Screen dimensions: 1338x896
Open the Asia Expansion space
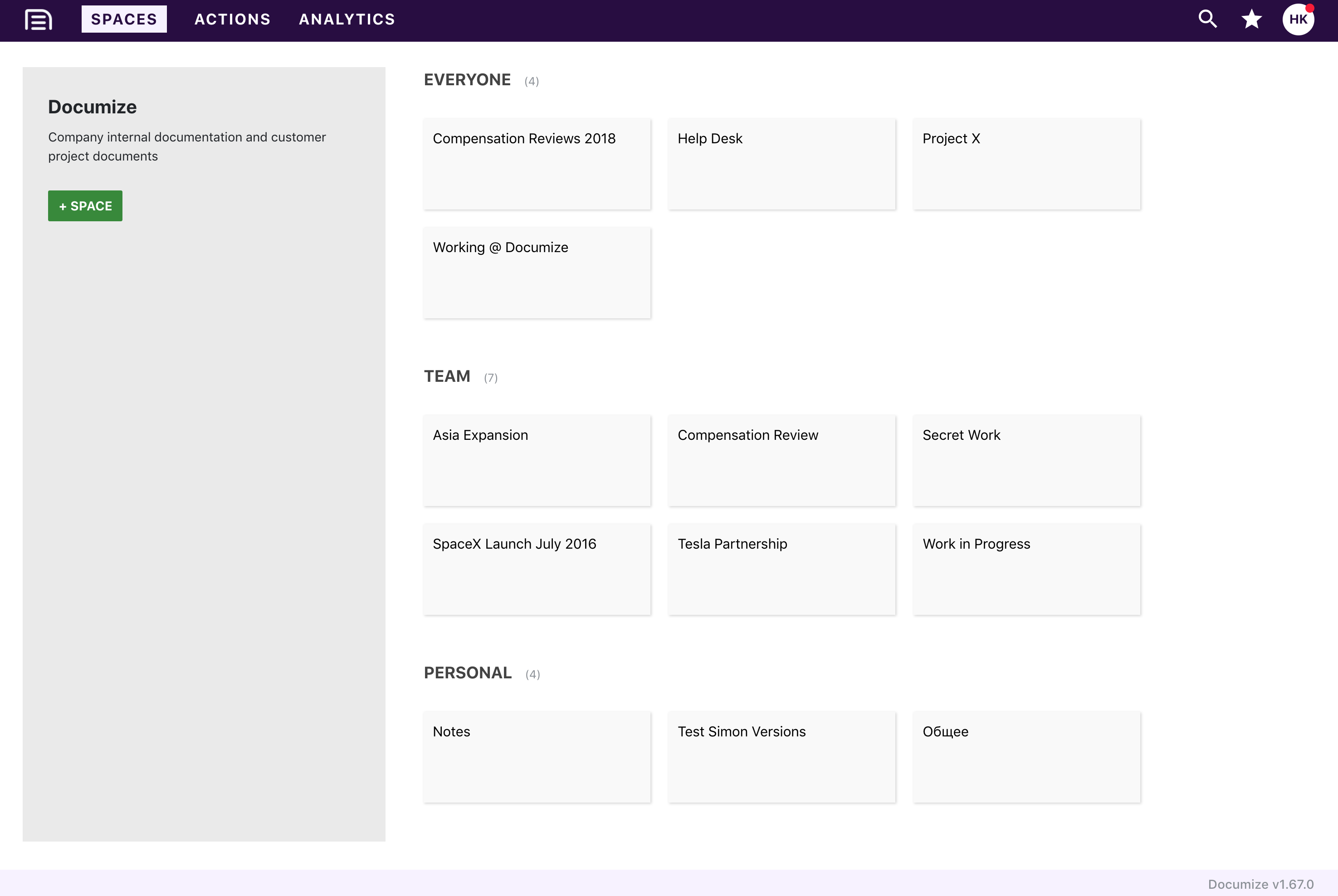[537, 461]
